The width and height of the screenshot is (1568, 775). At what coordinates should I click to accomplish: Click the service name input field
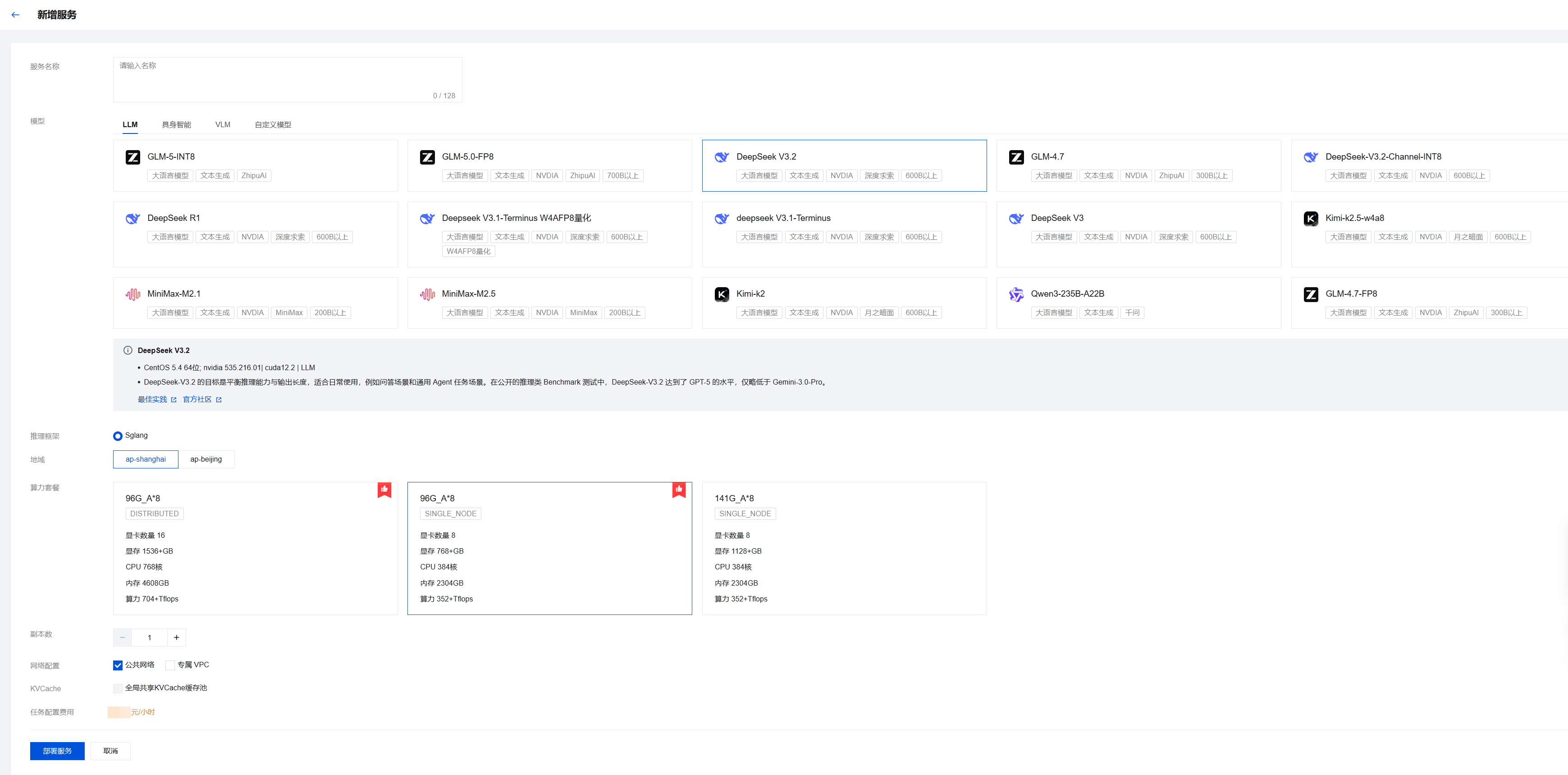coord(287,79)
